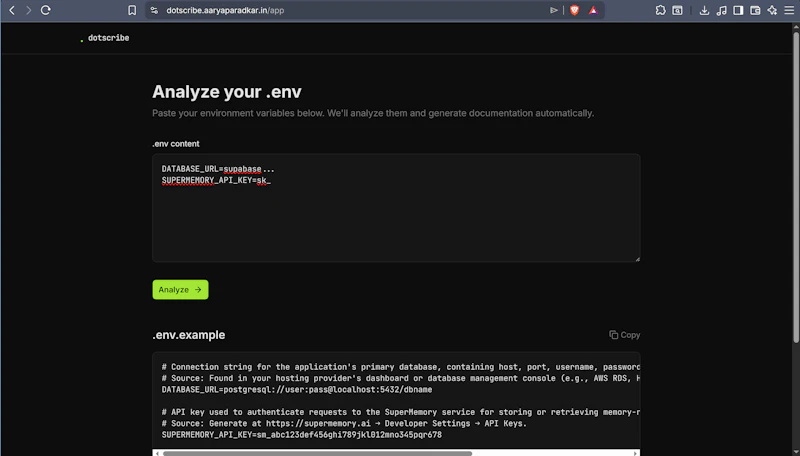800x456 pixels.
Task: Click the copy icon beside Copy
Action: [613, 335]
